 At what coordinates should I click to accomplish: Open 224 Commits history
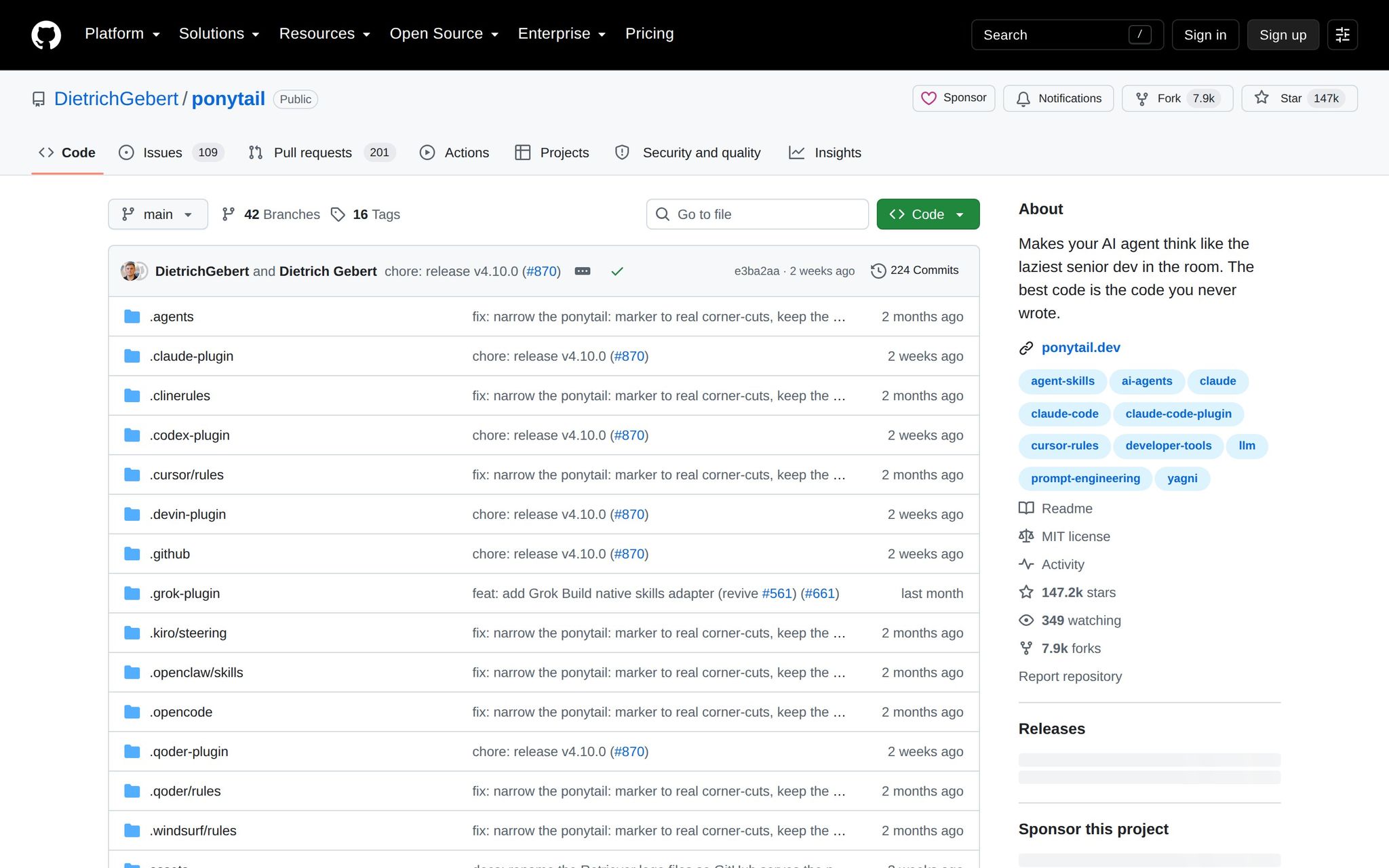915,271
